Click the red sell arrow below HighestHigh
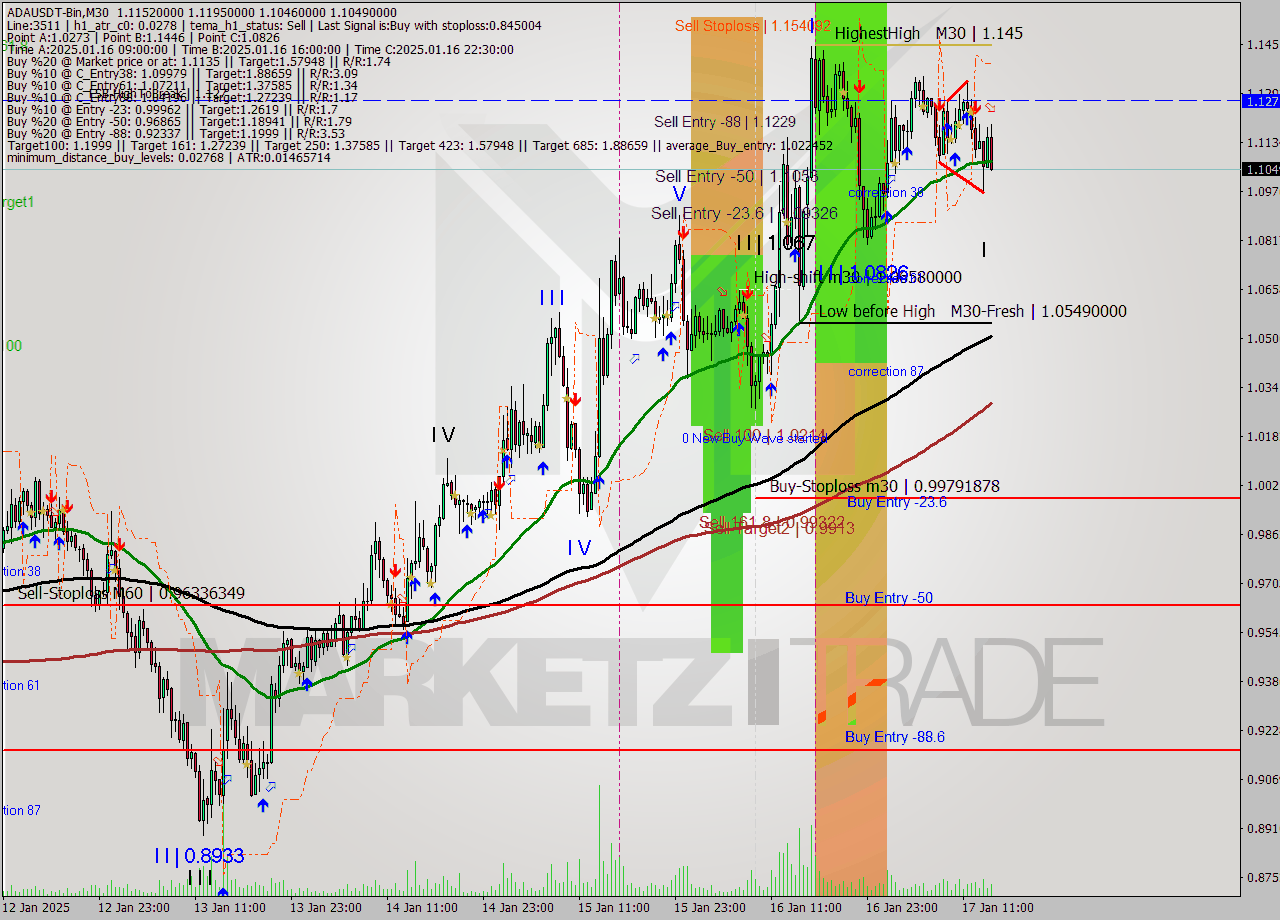1280x920 pixels. pyautogui.click(x=859, y=88)
